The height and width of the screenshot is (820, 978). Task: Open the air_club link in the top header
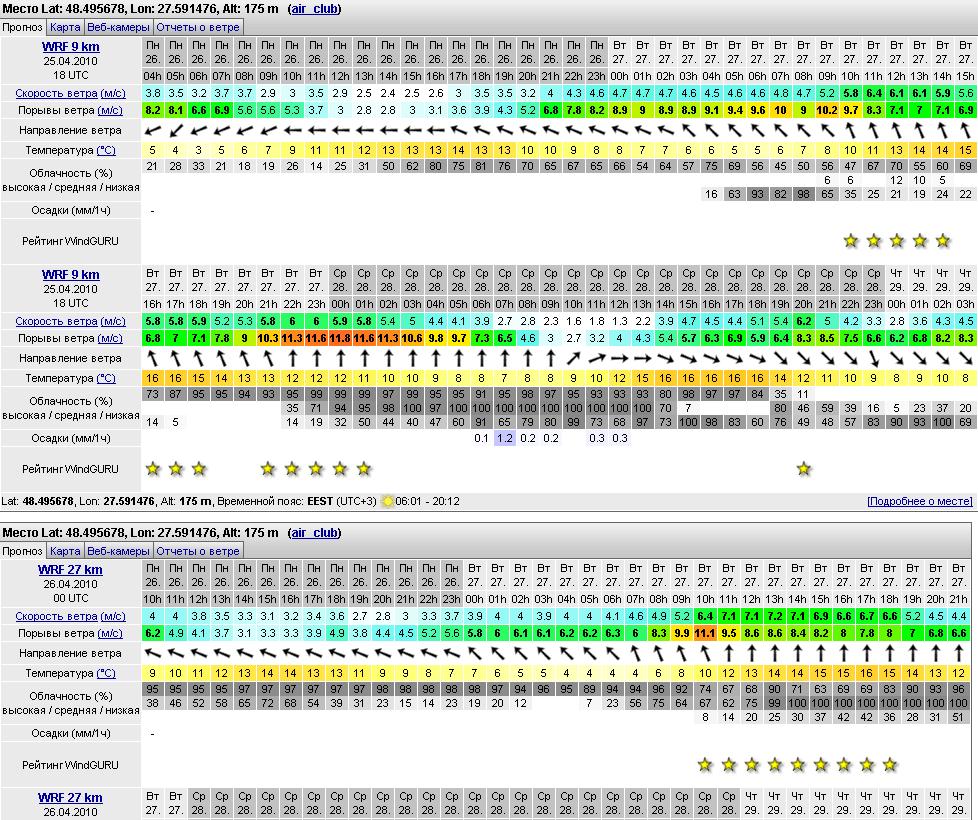(314, 9)
